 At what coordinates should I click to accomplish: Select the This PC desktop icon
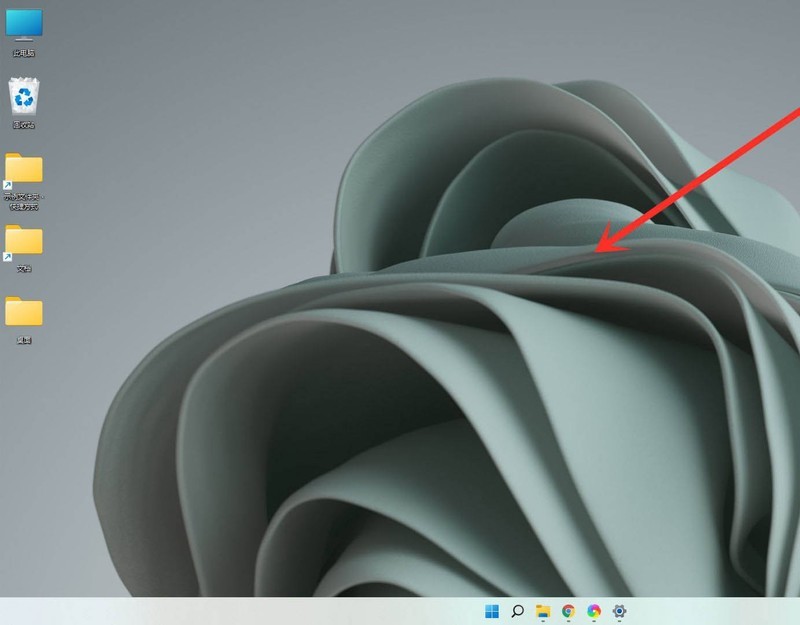pos(24,24)
